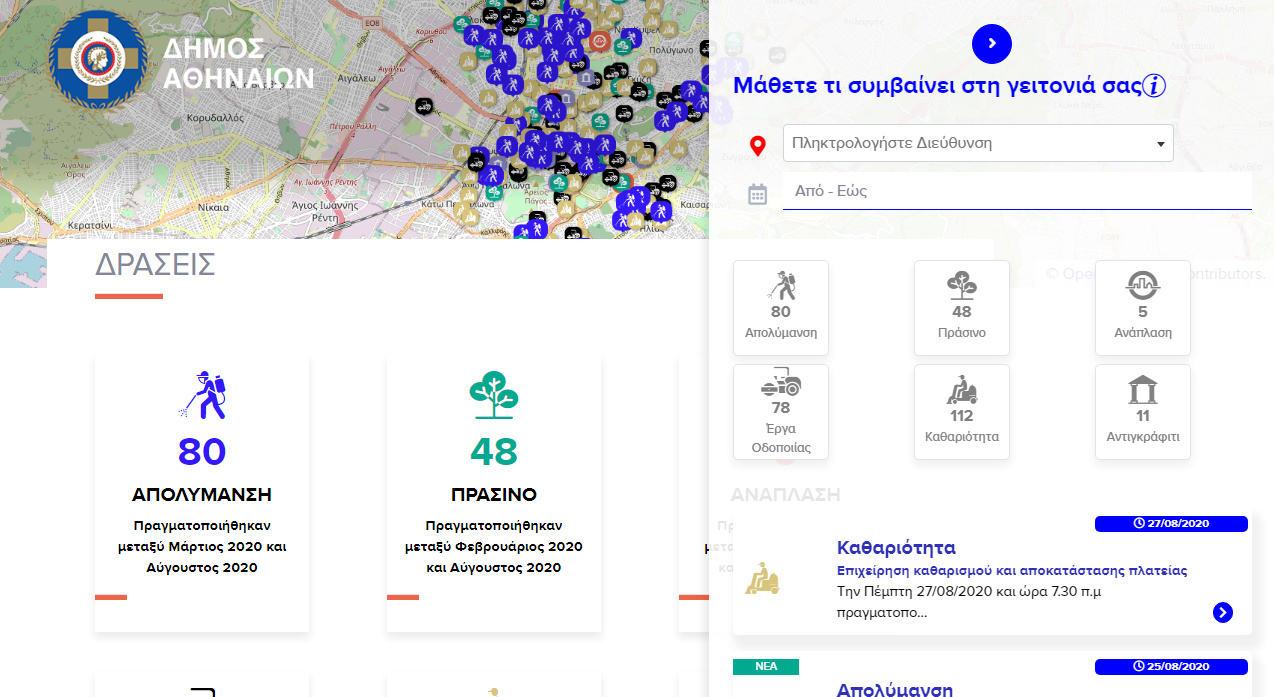This screenshot has width=1274, height=697.
Task: Open the Καθαριότητα news headline
Action: tap(896, 548)
